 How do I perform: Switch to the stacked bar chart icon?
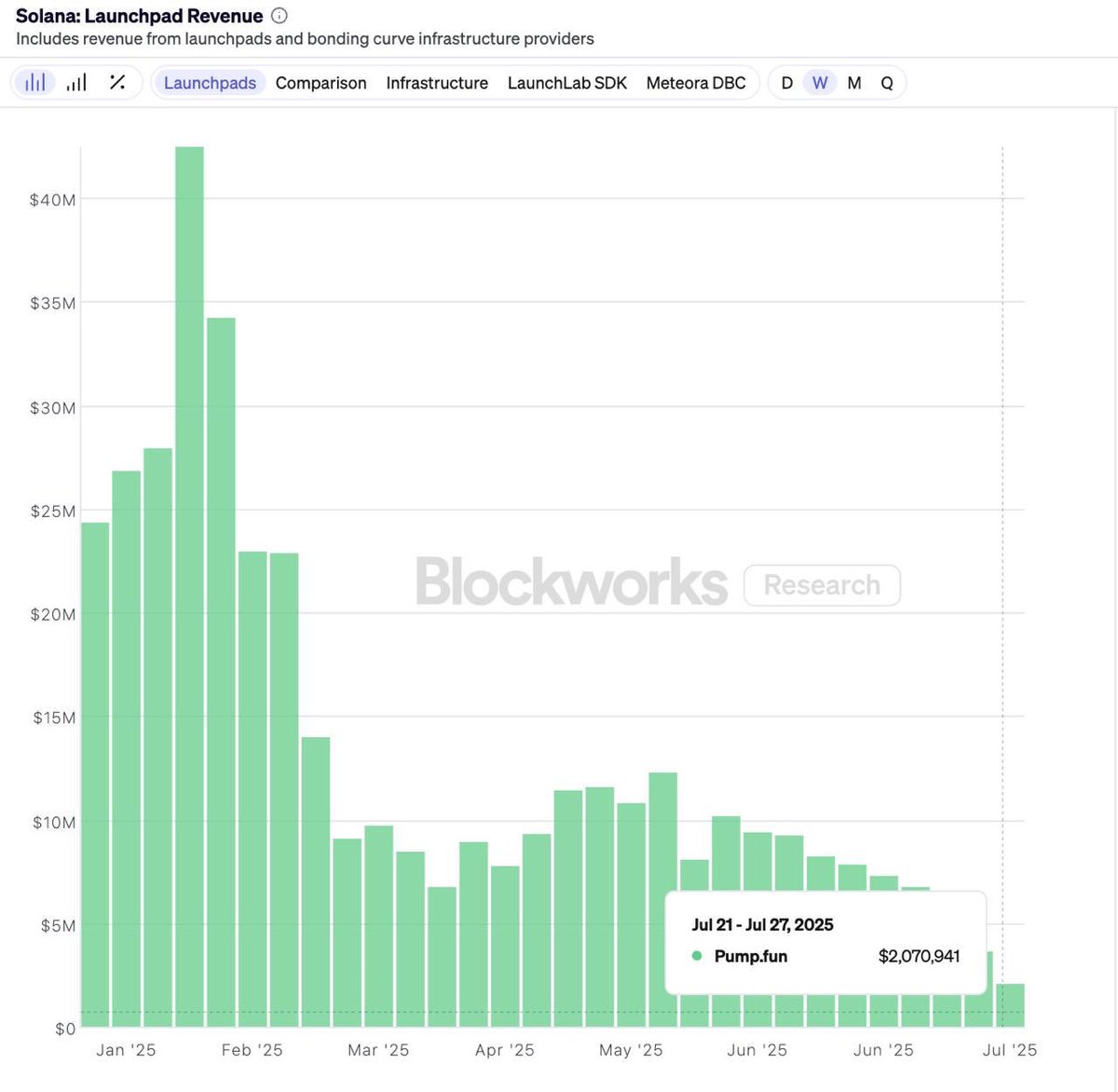(76, 83)
